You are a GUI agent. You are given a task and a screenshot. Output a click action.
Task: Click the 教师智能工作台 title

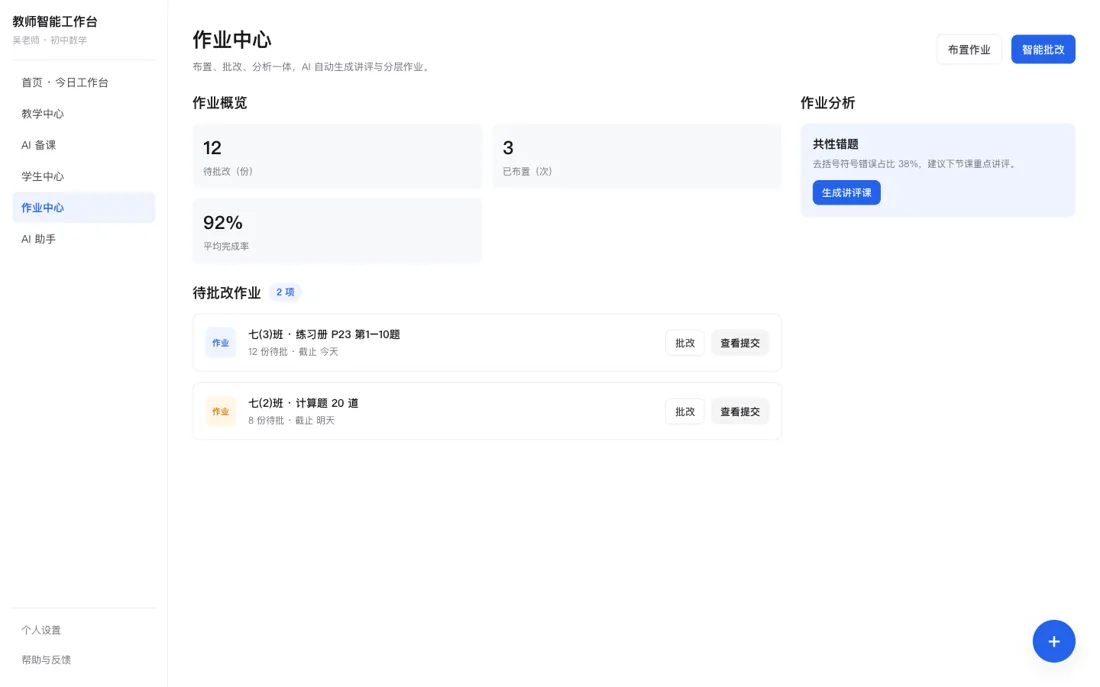[x=55, y=22]
